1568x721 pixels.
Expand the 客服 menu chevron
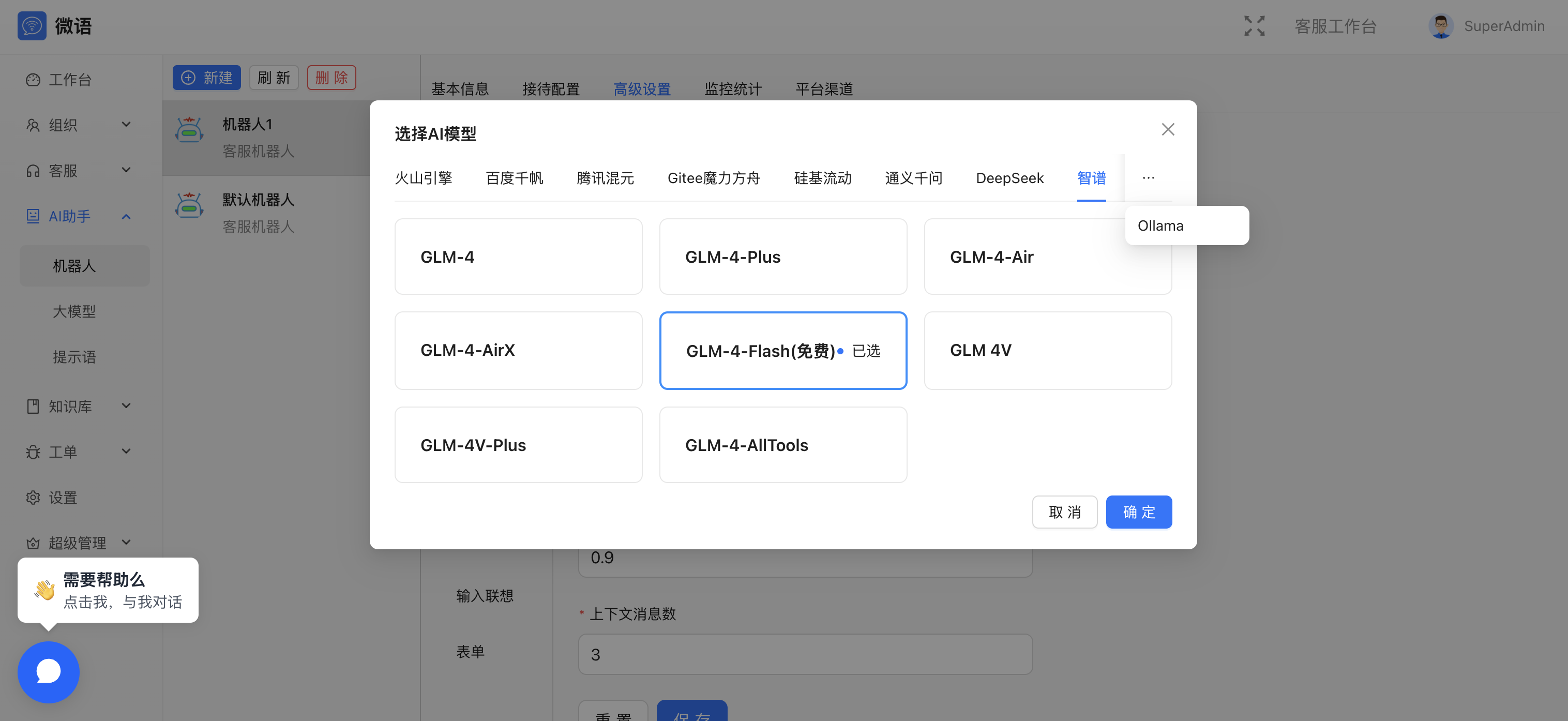126,170
